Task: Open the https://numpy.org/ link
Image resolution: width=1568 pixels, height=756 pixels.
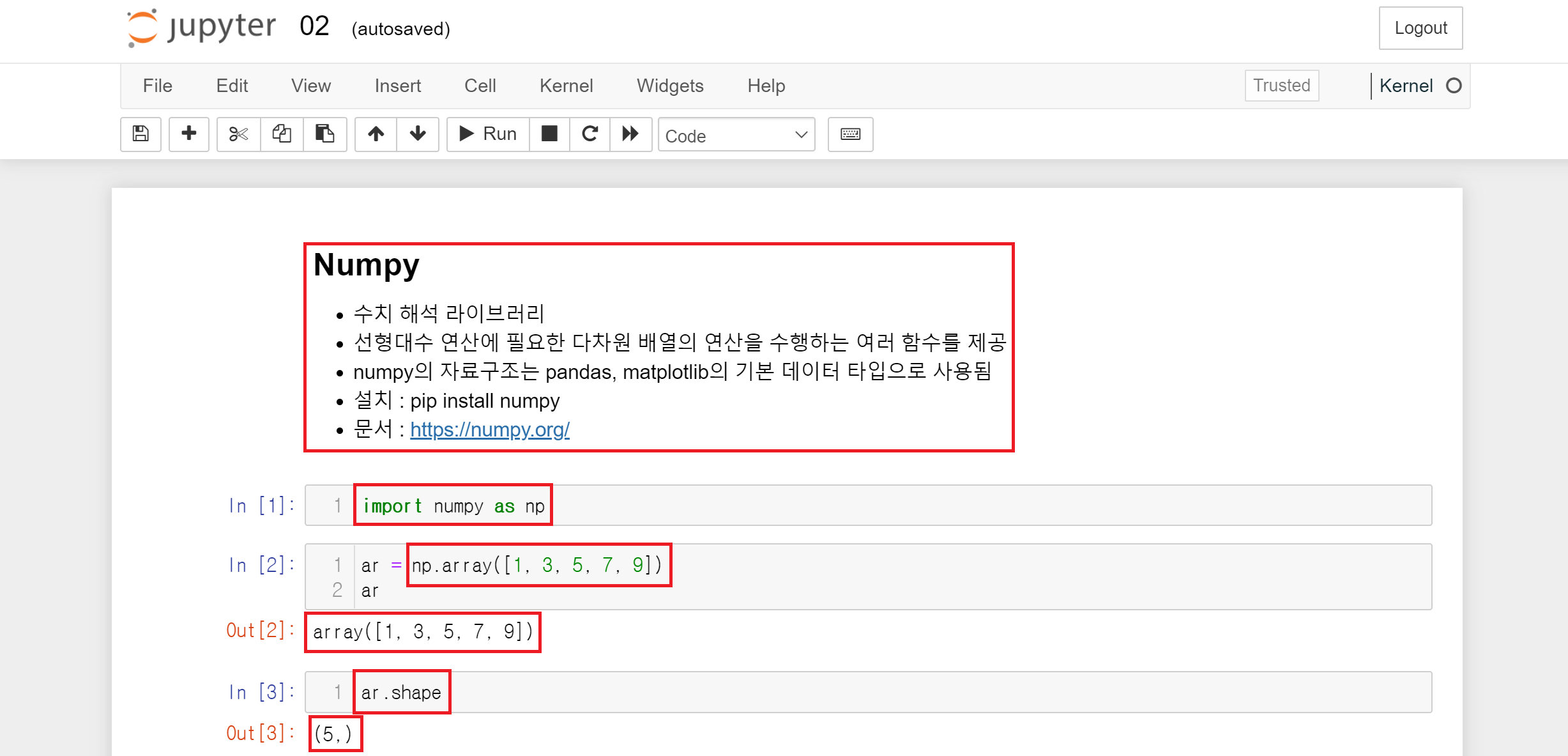Action: click(x=489, y=429)
